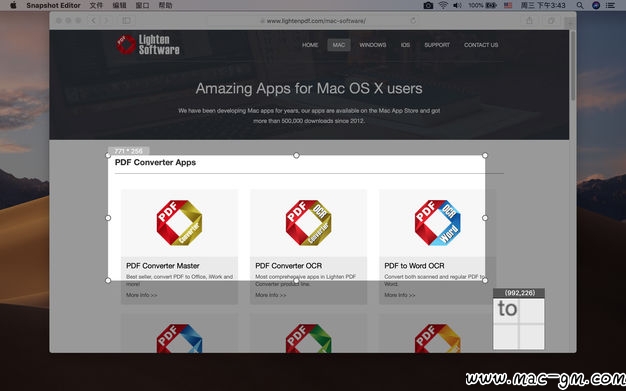Click the top-left selection handle

(108, 155)
